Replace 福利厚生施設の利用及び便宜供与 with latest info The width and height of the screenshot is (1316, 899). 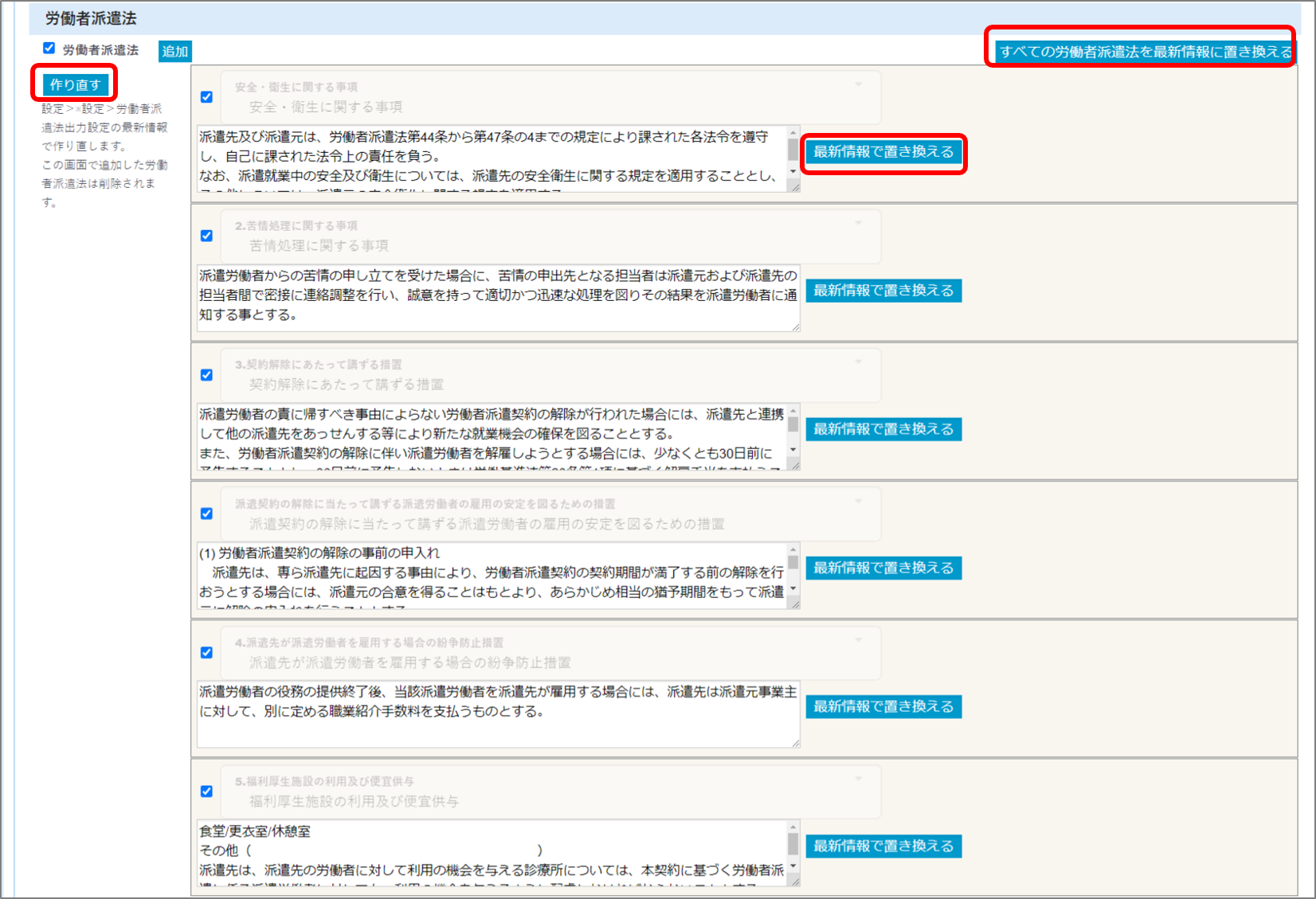(x=883, y=846)
